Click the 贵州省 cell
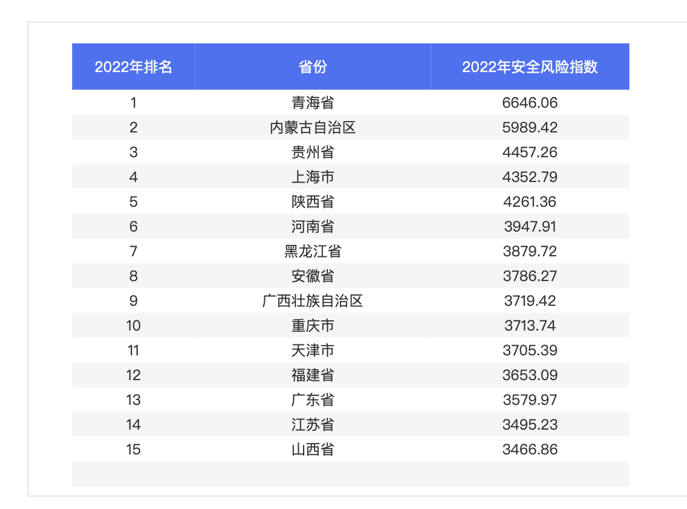The width and height of the screenshot is (687, 509). pyautogui.click(x=312, y=152)
